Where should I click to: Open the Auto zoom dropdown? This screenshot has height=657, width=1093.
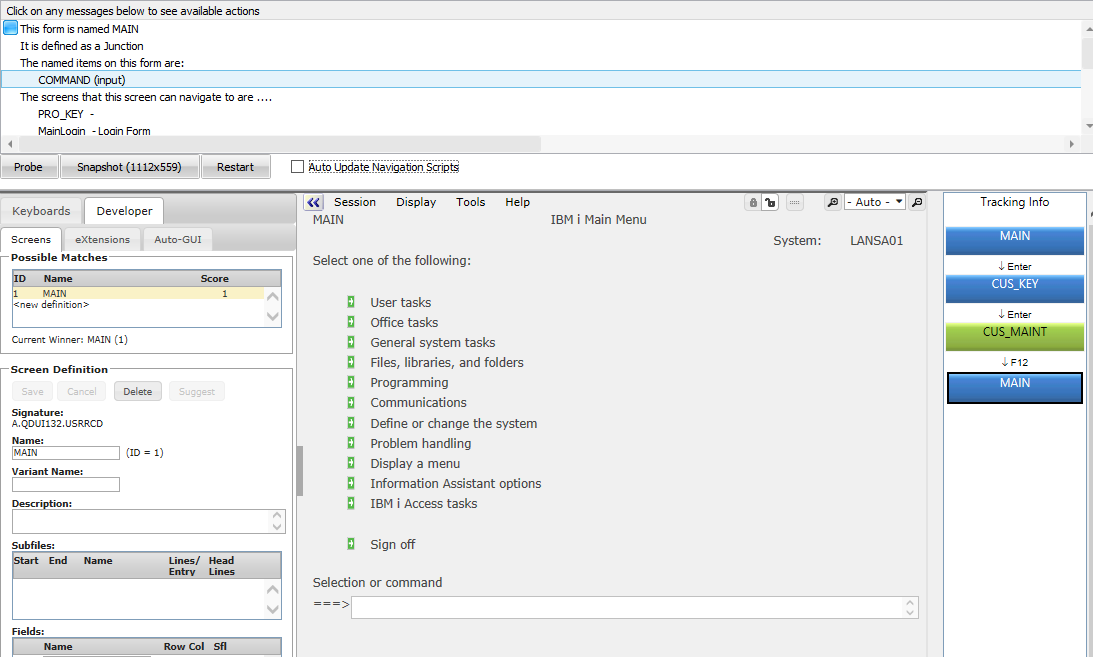(x=875, y=202)
